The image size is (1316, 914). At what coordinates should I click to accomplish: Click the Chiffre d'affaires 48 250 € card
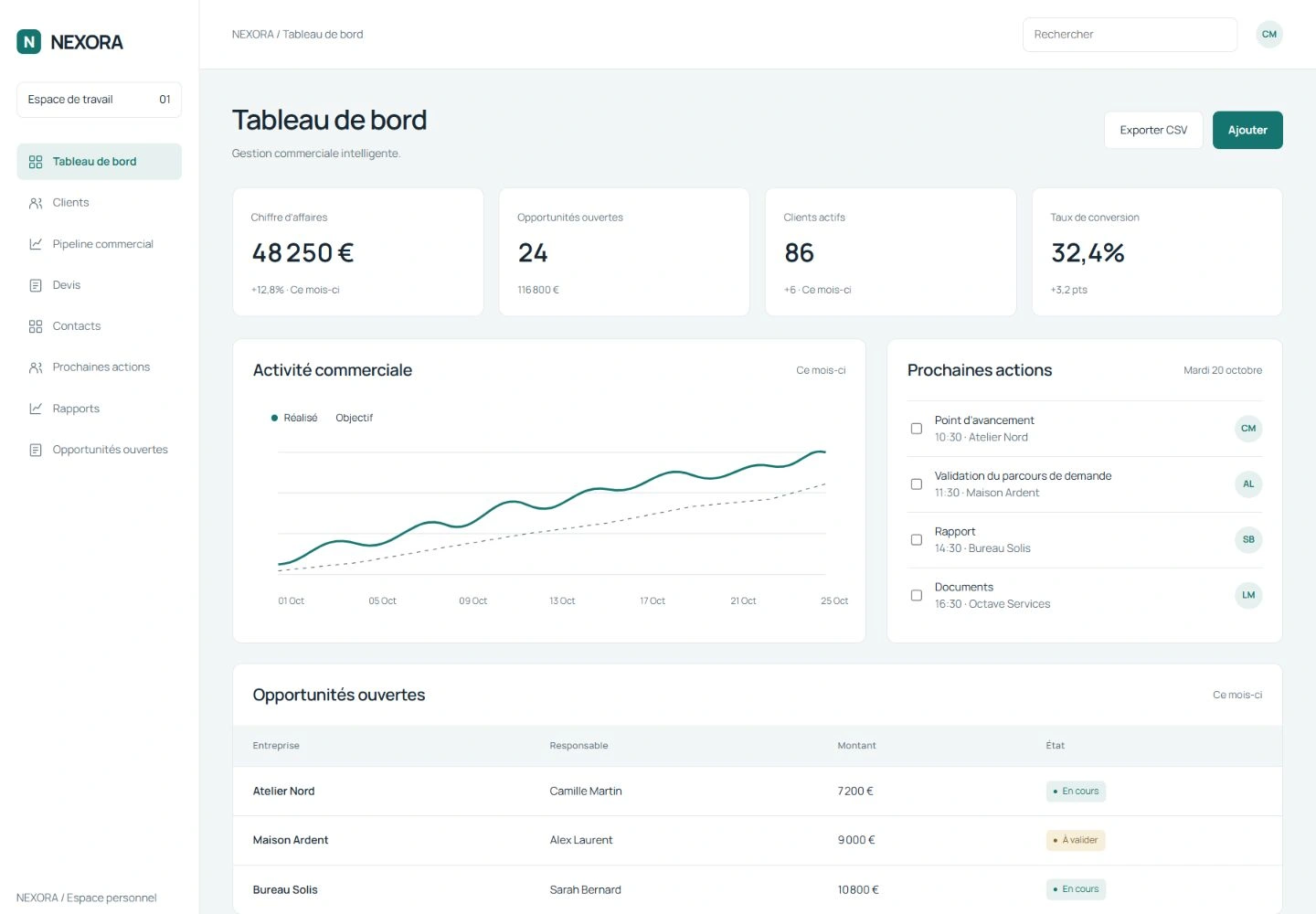tap(358, 252)
